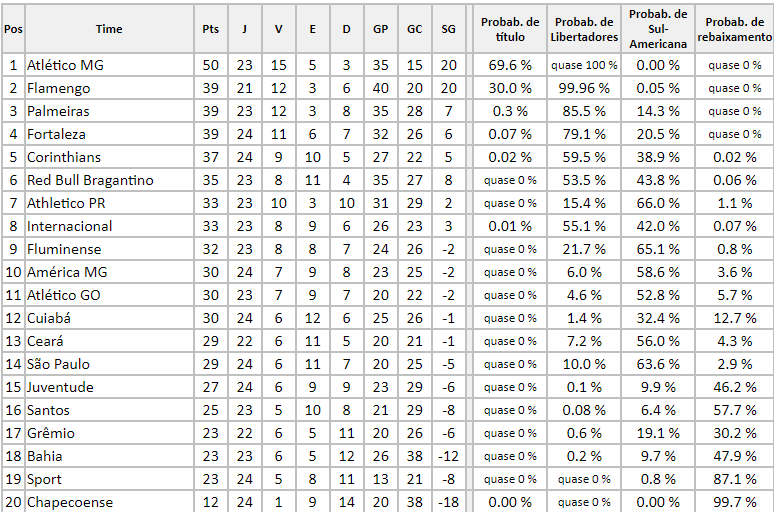Viewport: 774px width, 512px height.
Task: Select the Pos column header
Action: pyautogui.click(x=13, y=29)
